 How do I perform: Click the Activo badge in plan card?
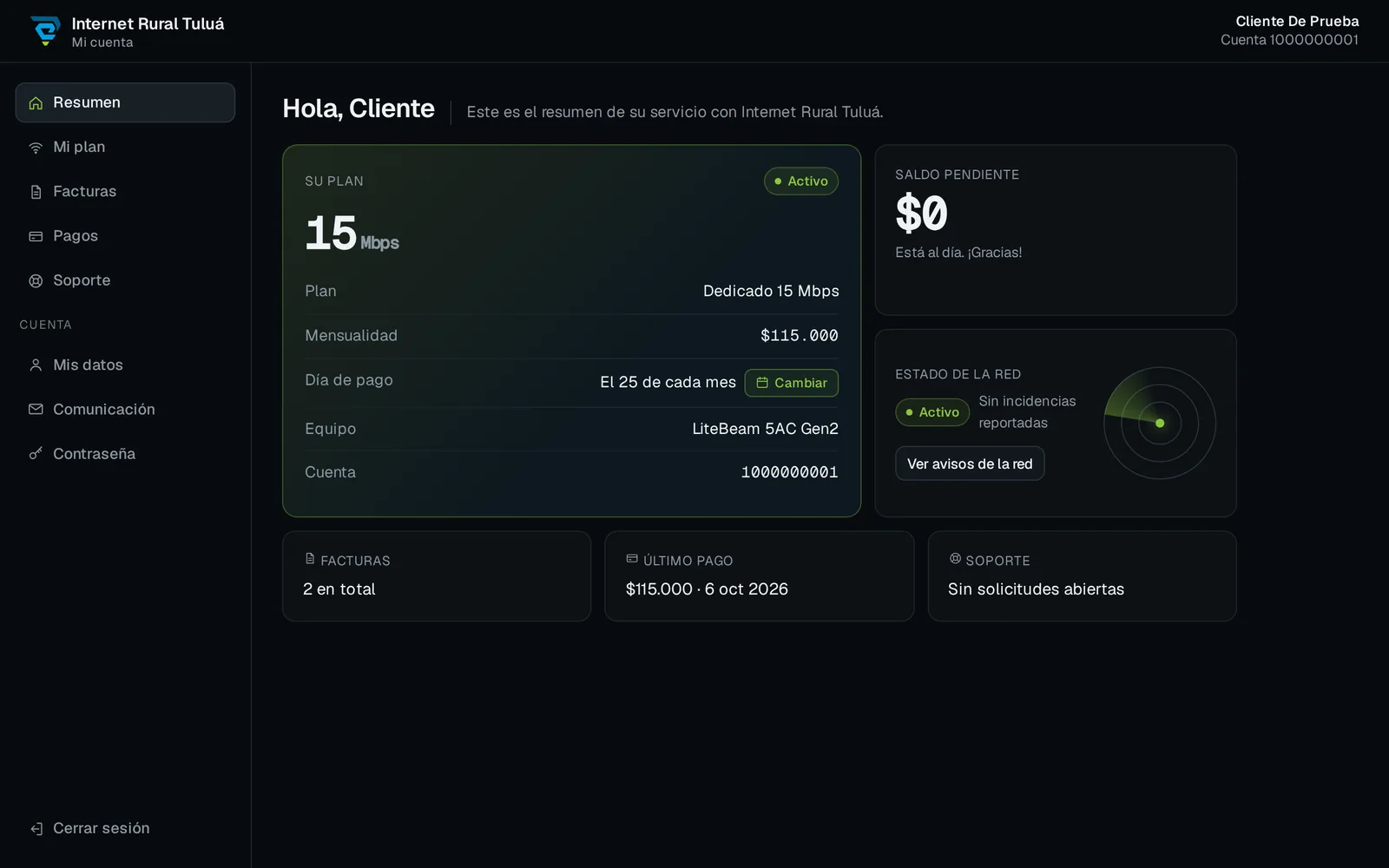click(x=800, y=181)
